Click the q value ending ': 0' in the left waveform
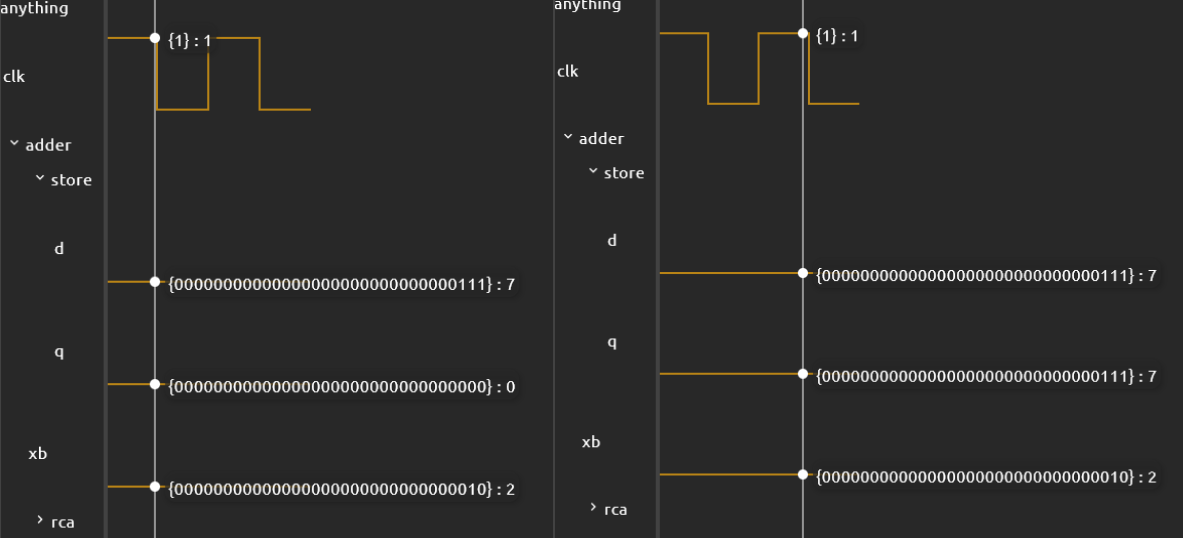Screen dimensions: 1183x538 pyautogui.click(x=342, y=387)
